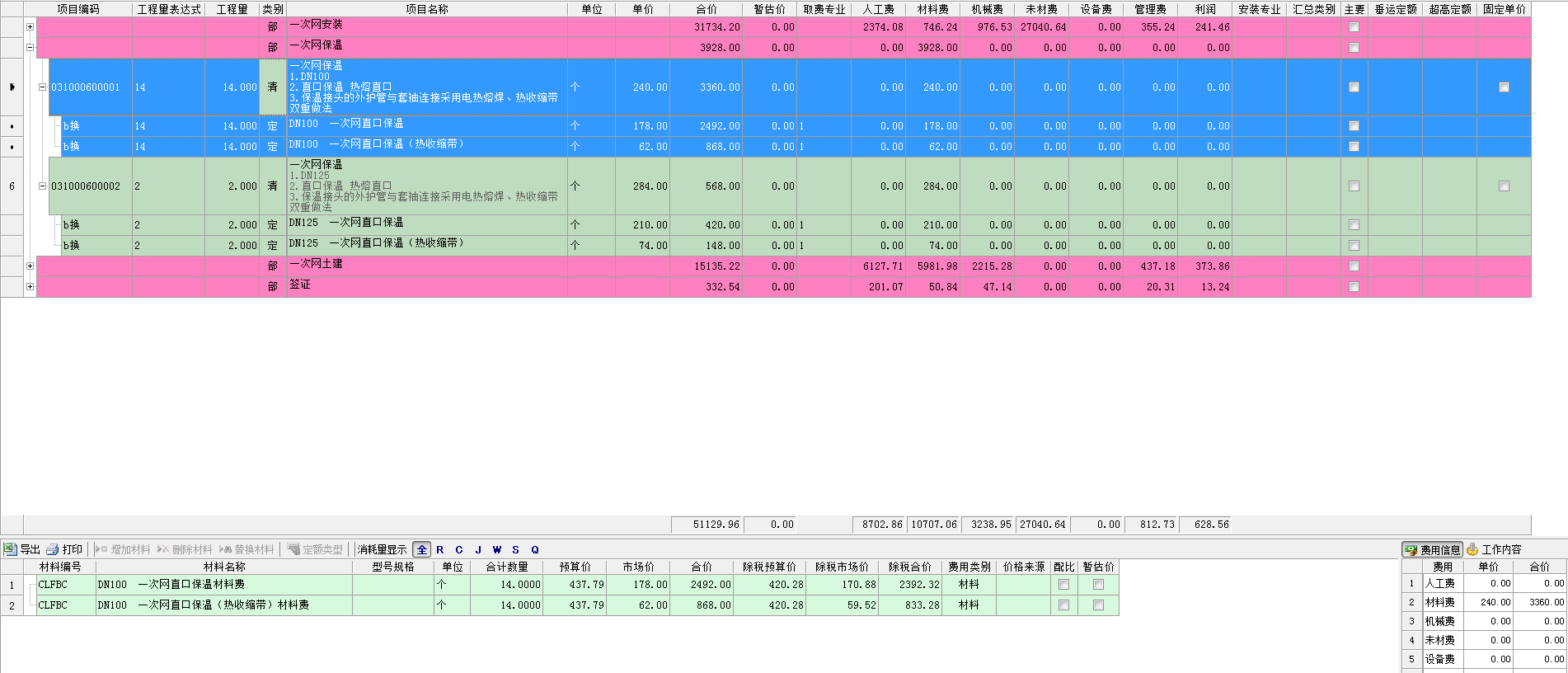Toggle 主要 checkbox for DN125 一次网直口保温（热收缩带） row

tap(1354, 246)
